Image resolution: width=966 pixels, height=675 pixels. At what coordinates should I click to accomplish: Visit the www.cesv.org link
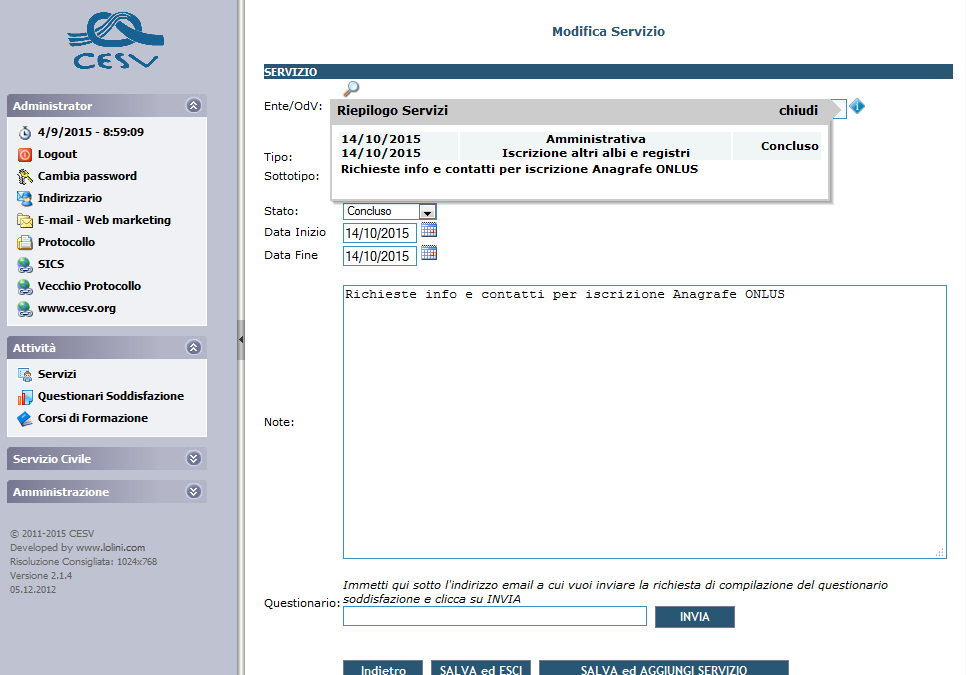(x=76, y=309)
